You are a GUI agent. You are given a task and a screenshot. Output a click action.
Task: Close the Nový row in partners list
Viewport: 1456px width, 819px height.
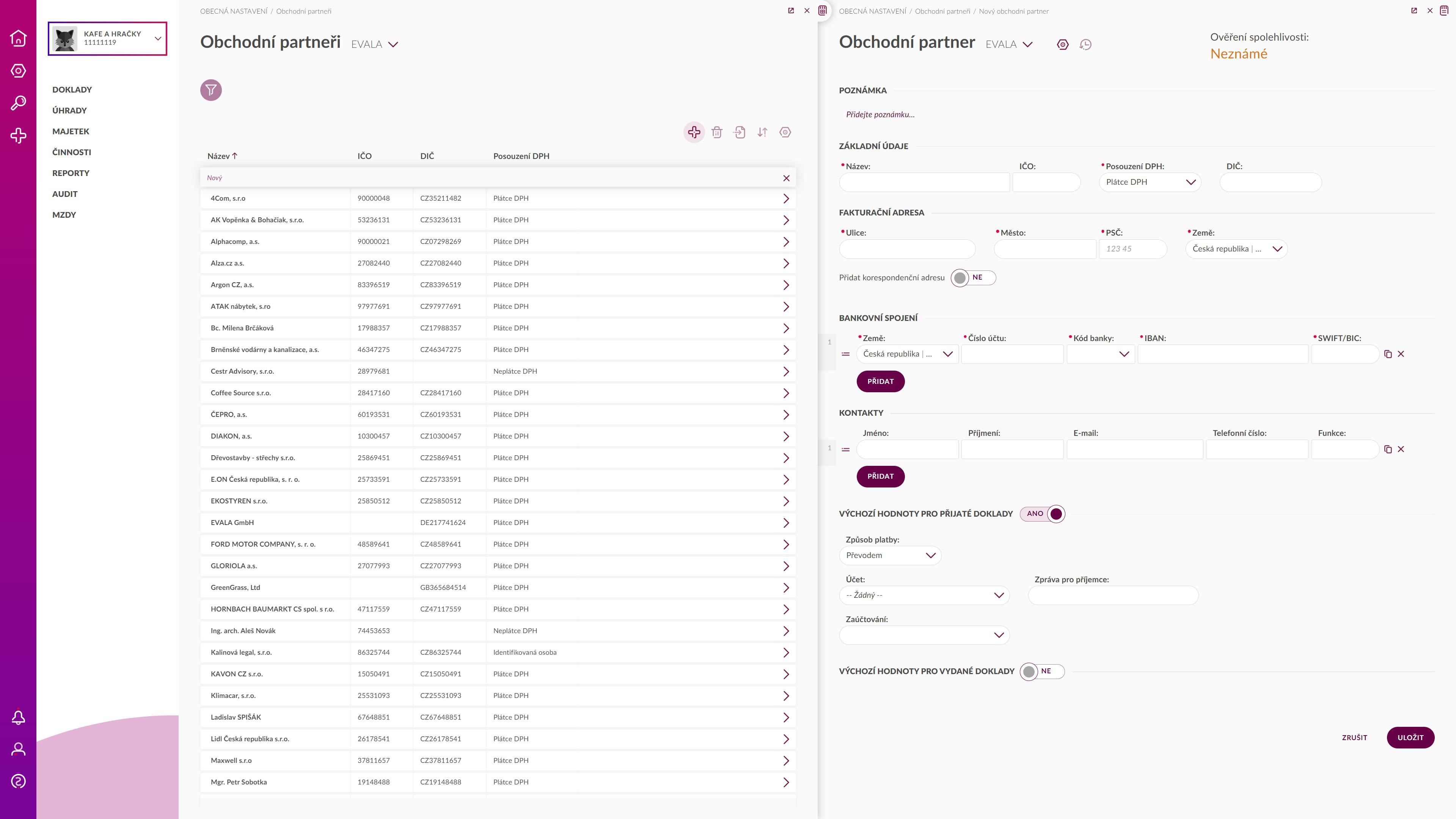786,178
